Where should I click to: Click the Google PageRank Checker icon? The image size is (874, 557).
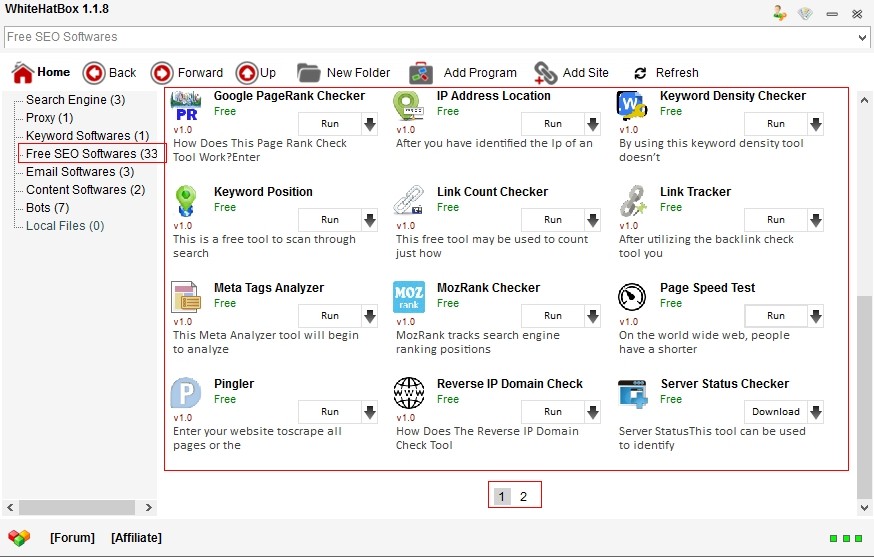point(186,106)
